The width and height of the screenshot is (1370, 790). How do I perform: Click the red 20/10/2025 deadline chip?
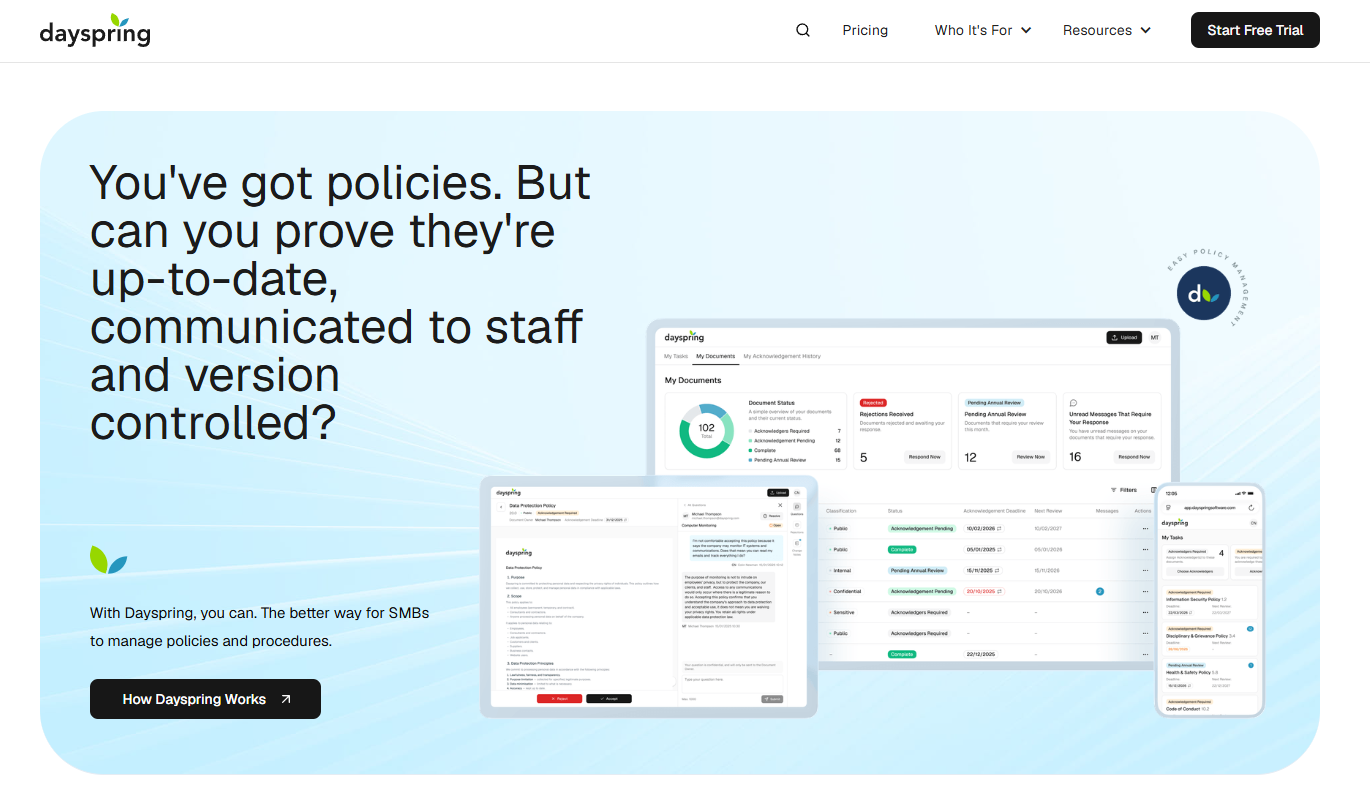coord(983,591)
